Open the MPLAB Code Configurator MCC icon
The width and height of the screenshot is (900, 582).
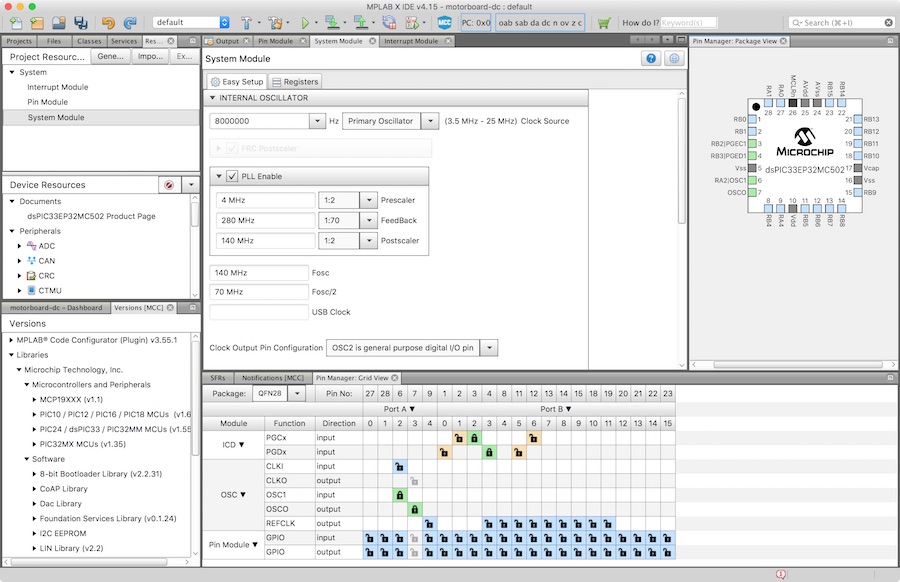tap(444, 23)
